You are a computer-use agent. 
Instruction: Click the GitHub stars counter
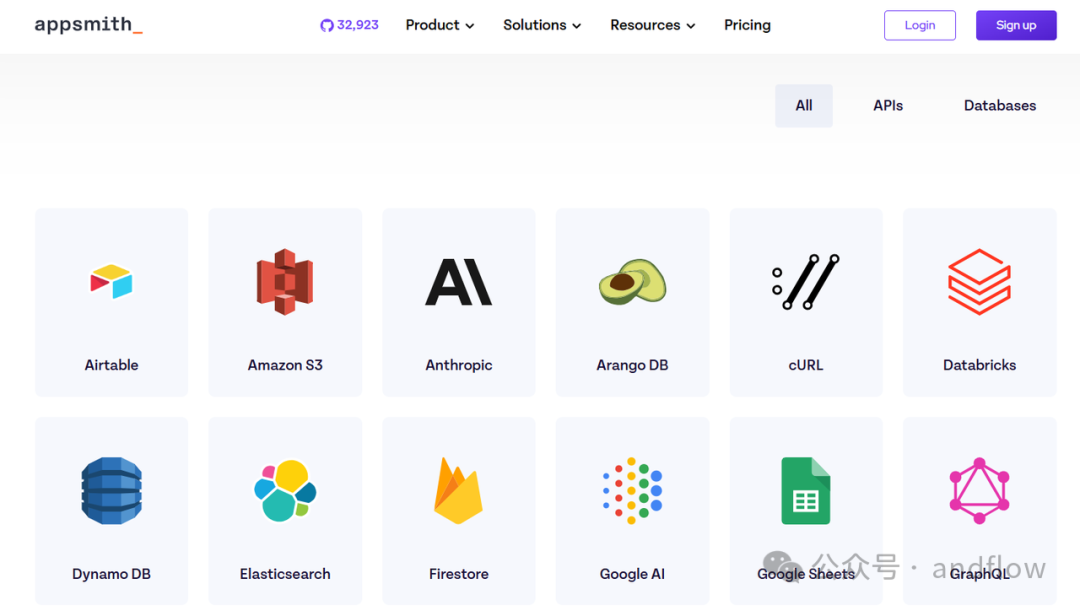tap(349, 25)
